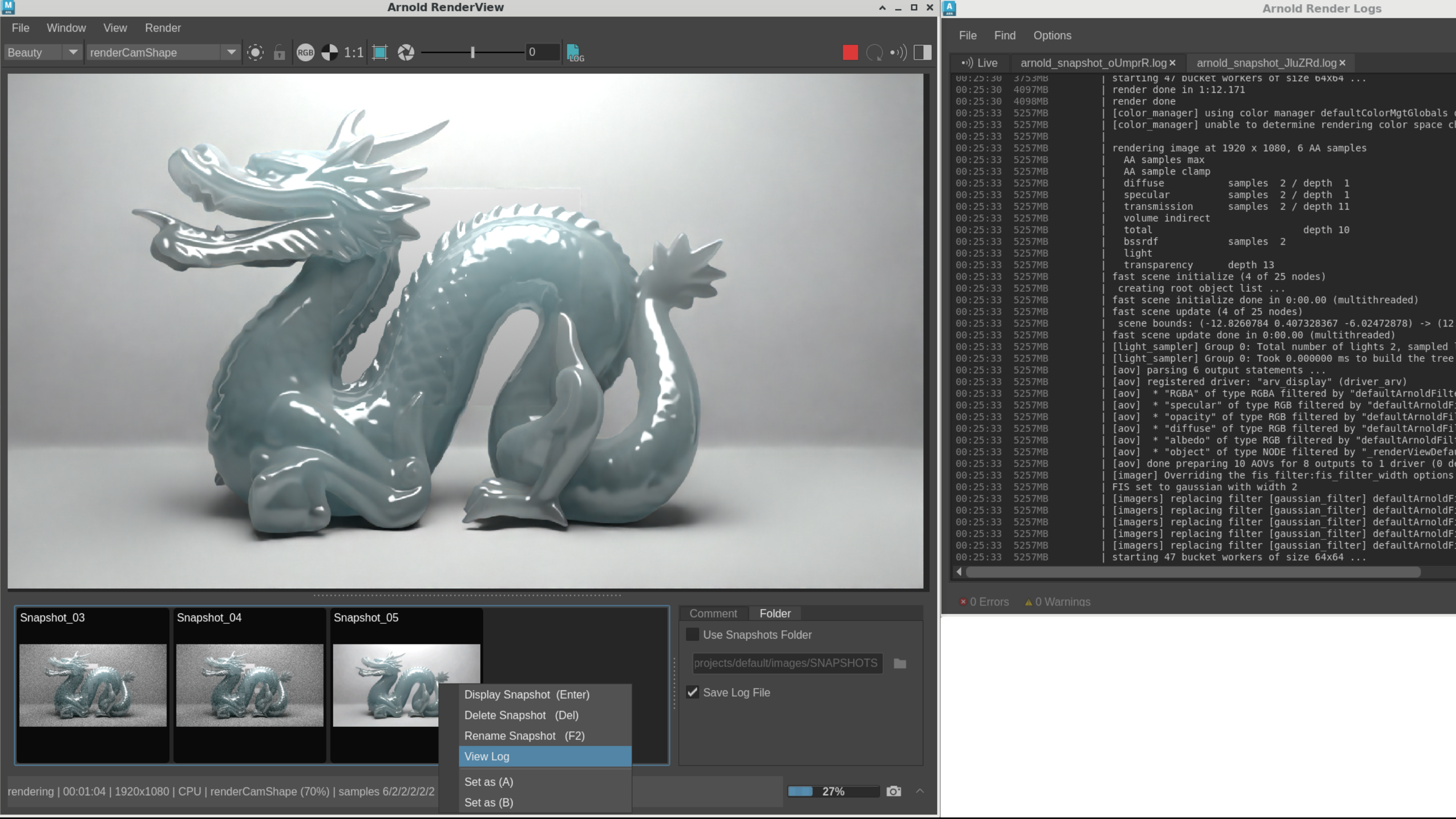
Task: Click the exposure value field showing 0
Action: 543,53
